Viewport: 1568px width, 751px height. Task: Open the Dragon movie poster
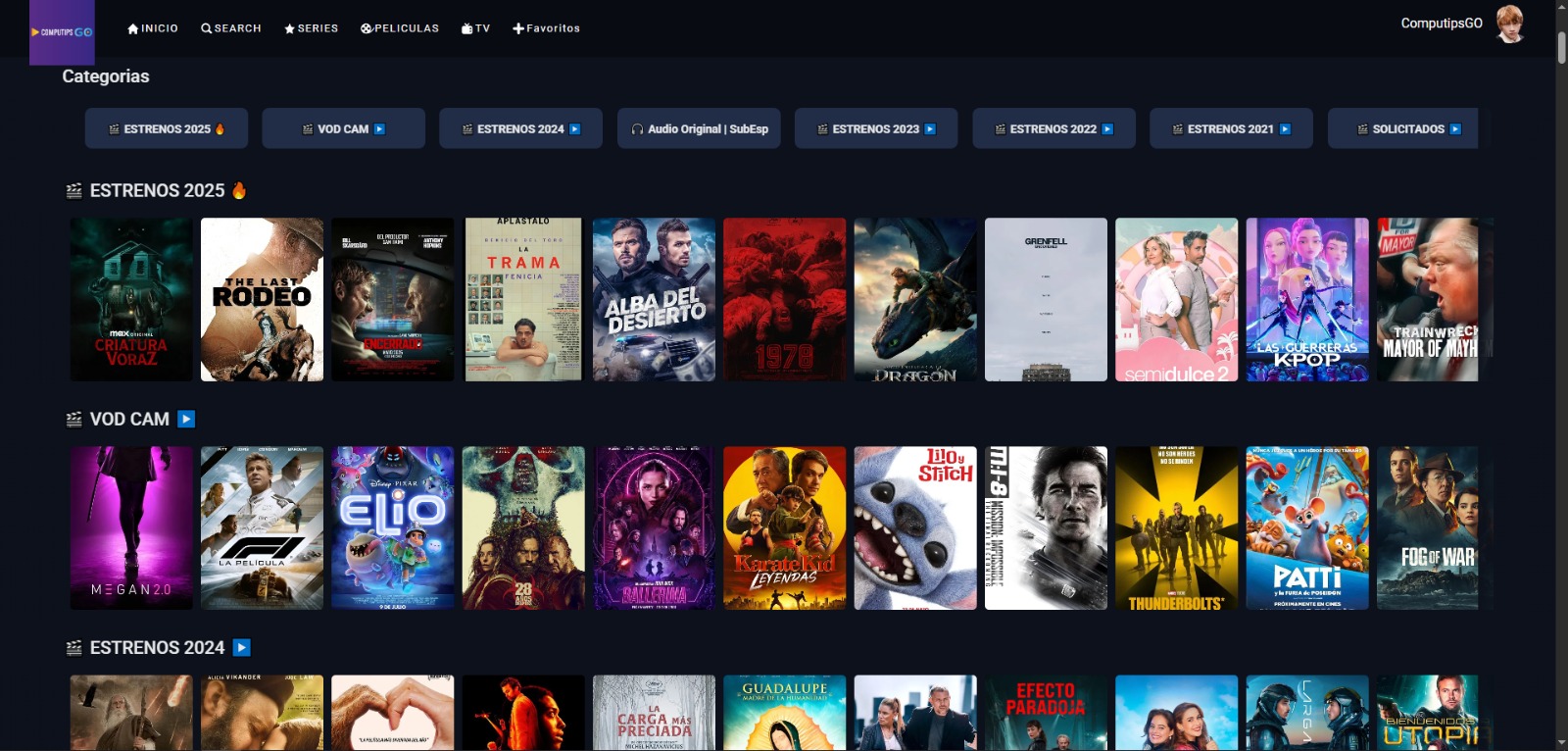tap(915, 299)
